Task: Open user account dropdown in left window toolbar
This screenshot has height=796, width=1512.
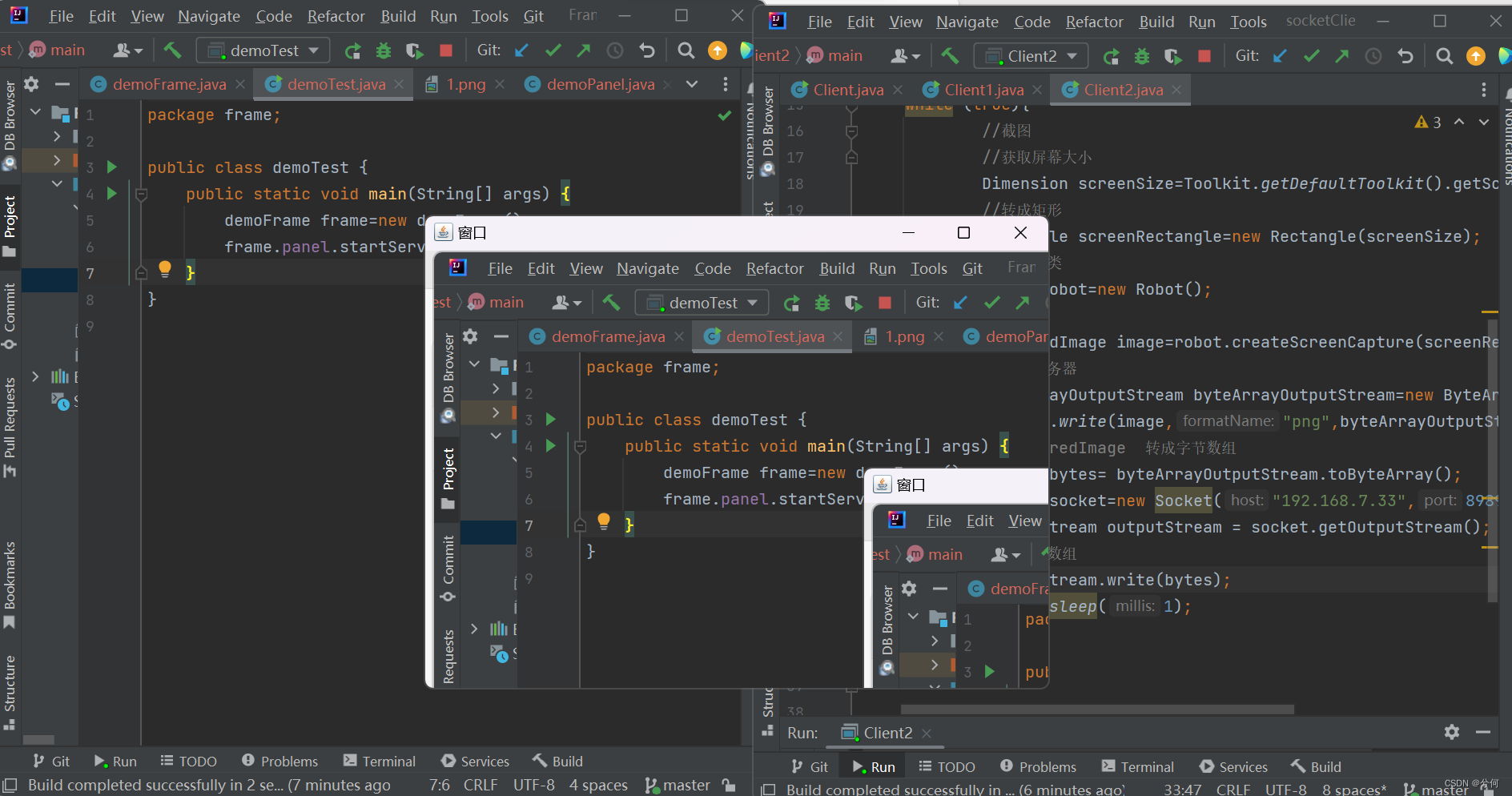Action: [127, 50]
